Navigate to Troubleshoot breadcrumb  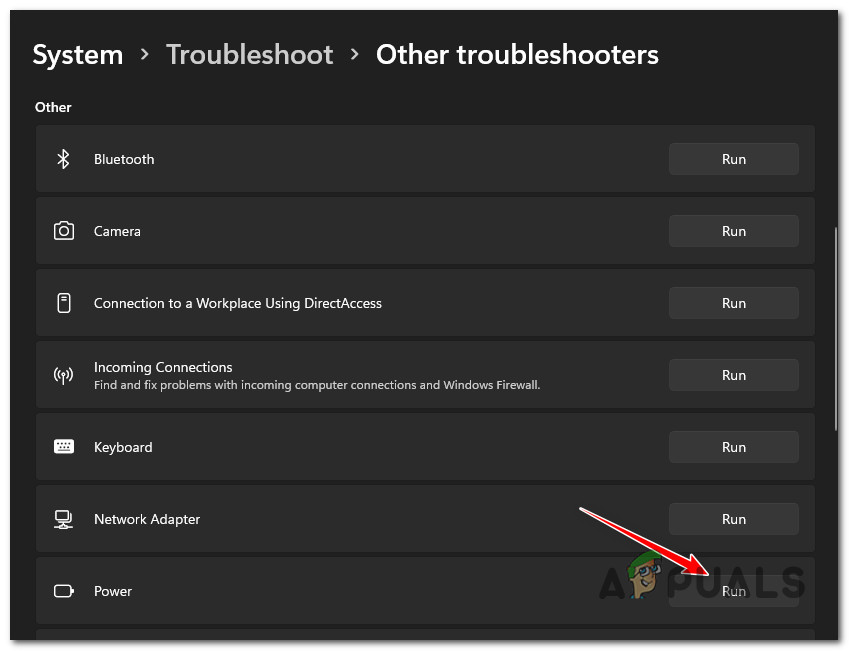coord(250,55)
